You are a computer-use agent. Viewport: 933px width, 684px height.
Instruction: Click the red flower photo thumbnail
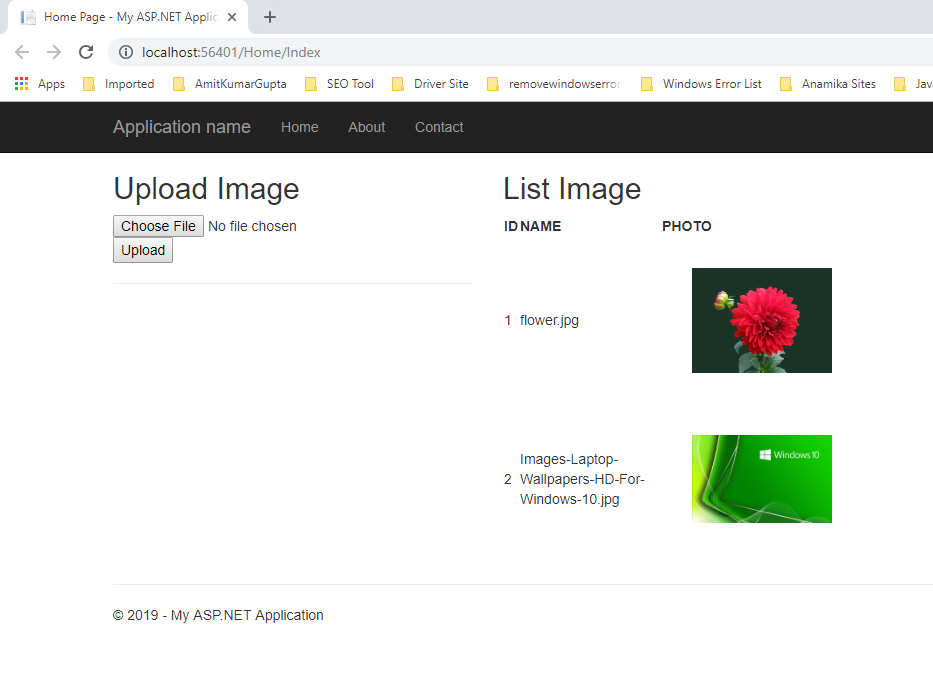[x=761, y=320]
